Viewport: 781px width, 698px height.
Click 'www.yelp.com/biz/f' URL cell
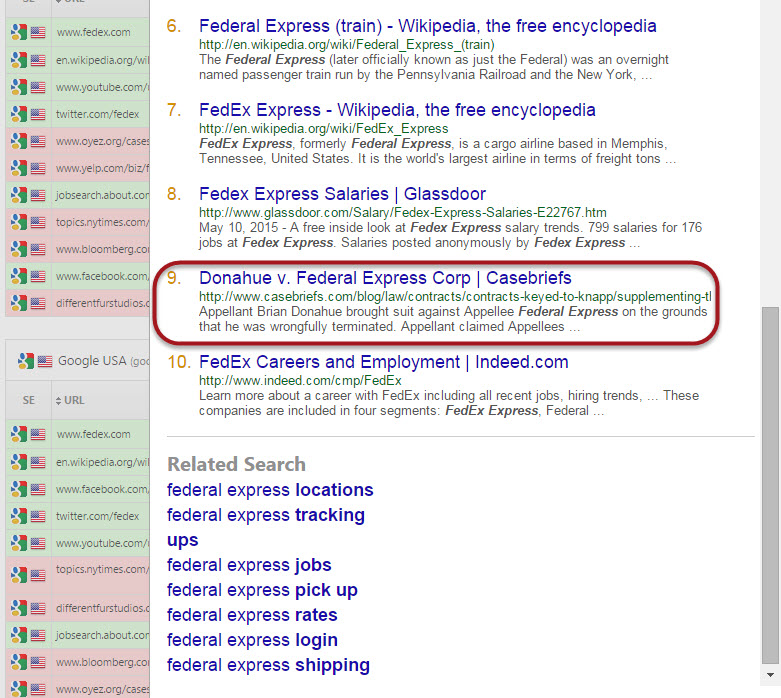(x=102, y=168)
